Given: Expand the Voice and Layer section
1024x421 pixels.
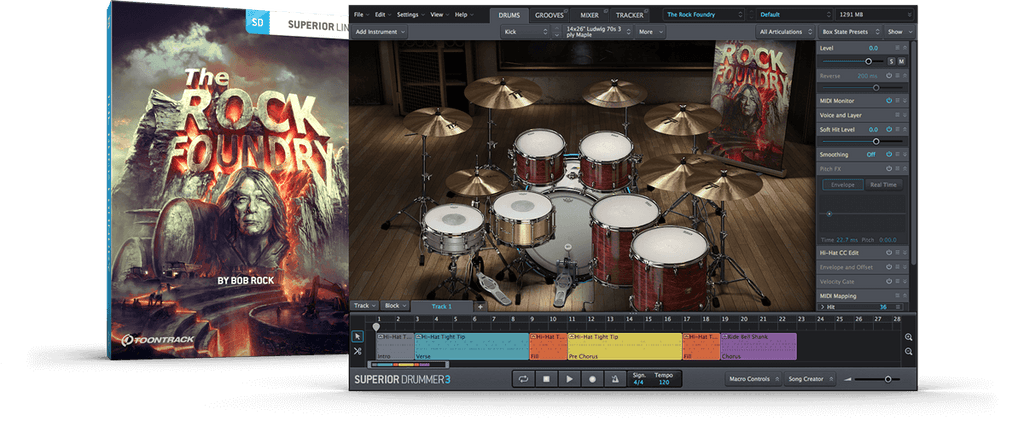Looking at the screenshot, I should [x=904, y=115].
